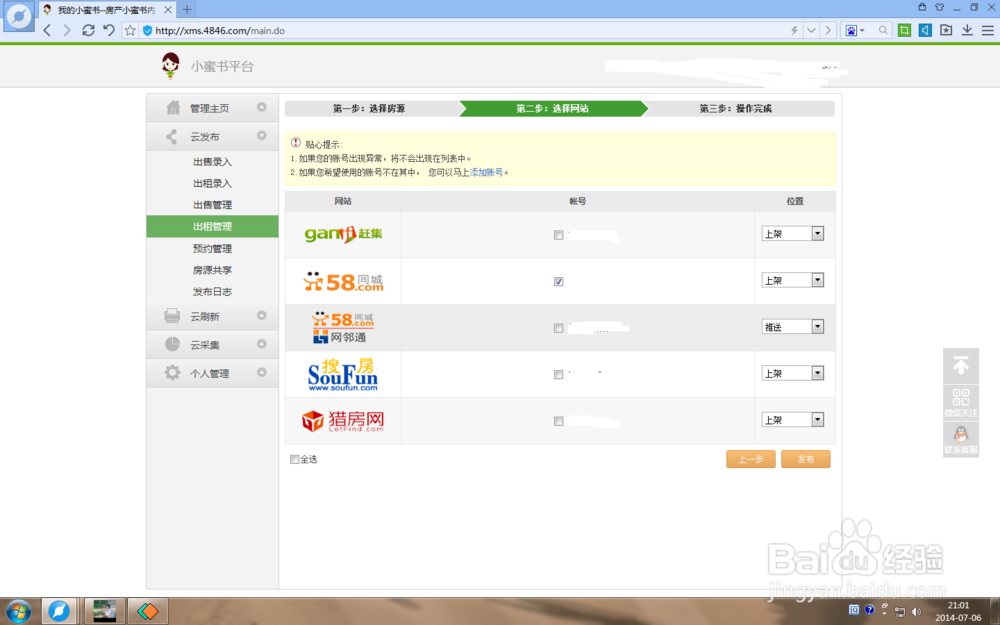Click step 第三步：操作完成
Viewport: 1000px width, 625px height.
click(x=735, y=108)
